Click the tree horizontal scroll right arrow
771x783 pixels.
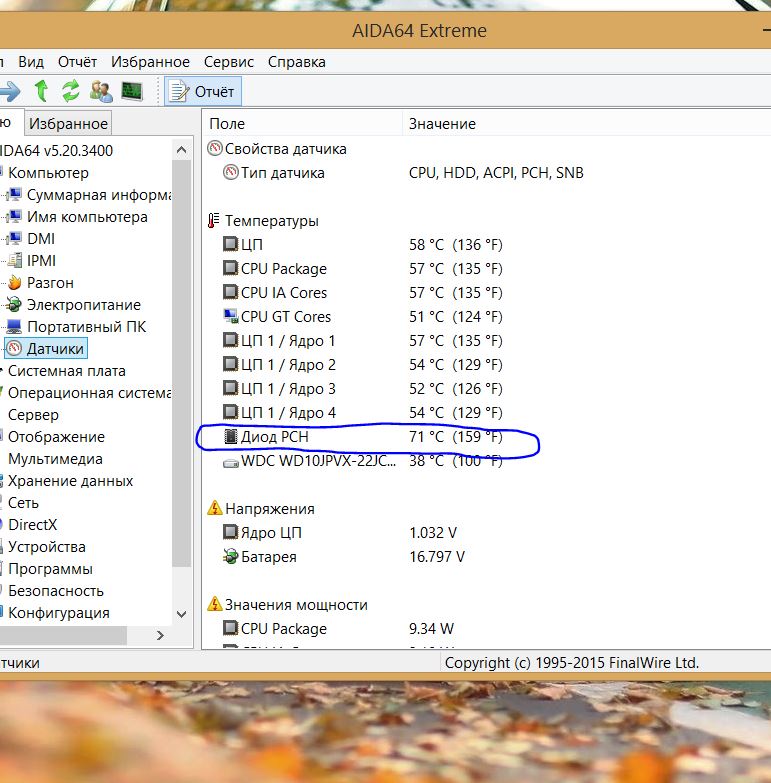(x=160, y=635)
